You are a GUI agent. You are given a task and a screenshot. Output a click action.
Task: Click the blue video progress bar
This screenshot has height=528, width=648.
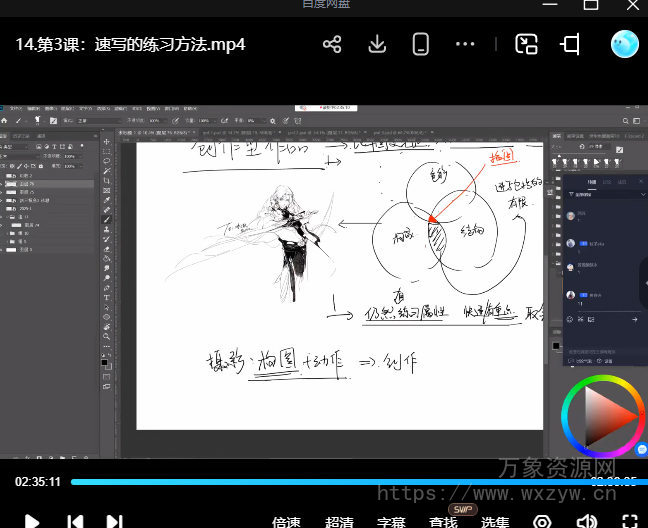[300, 482]
